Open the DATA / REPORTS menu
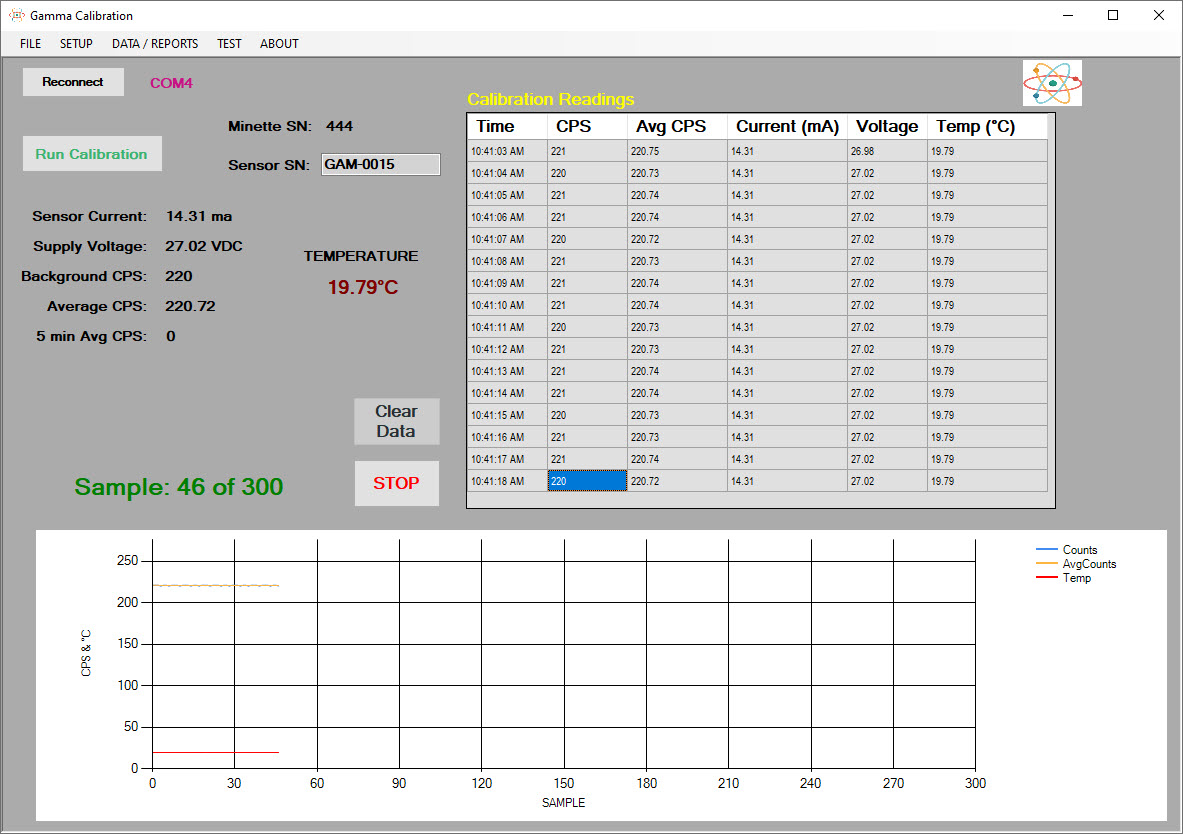 click(155, 44)
